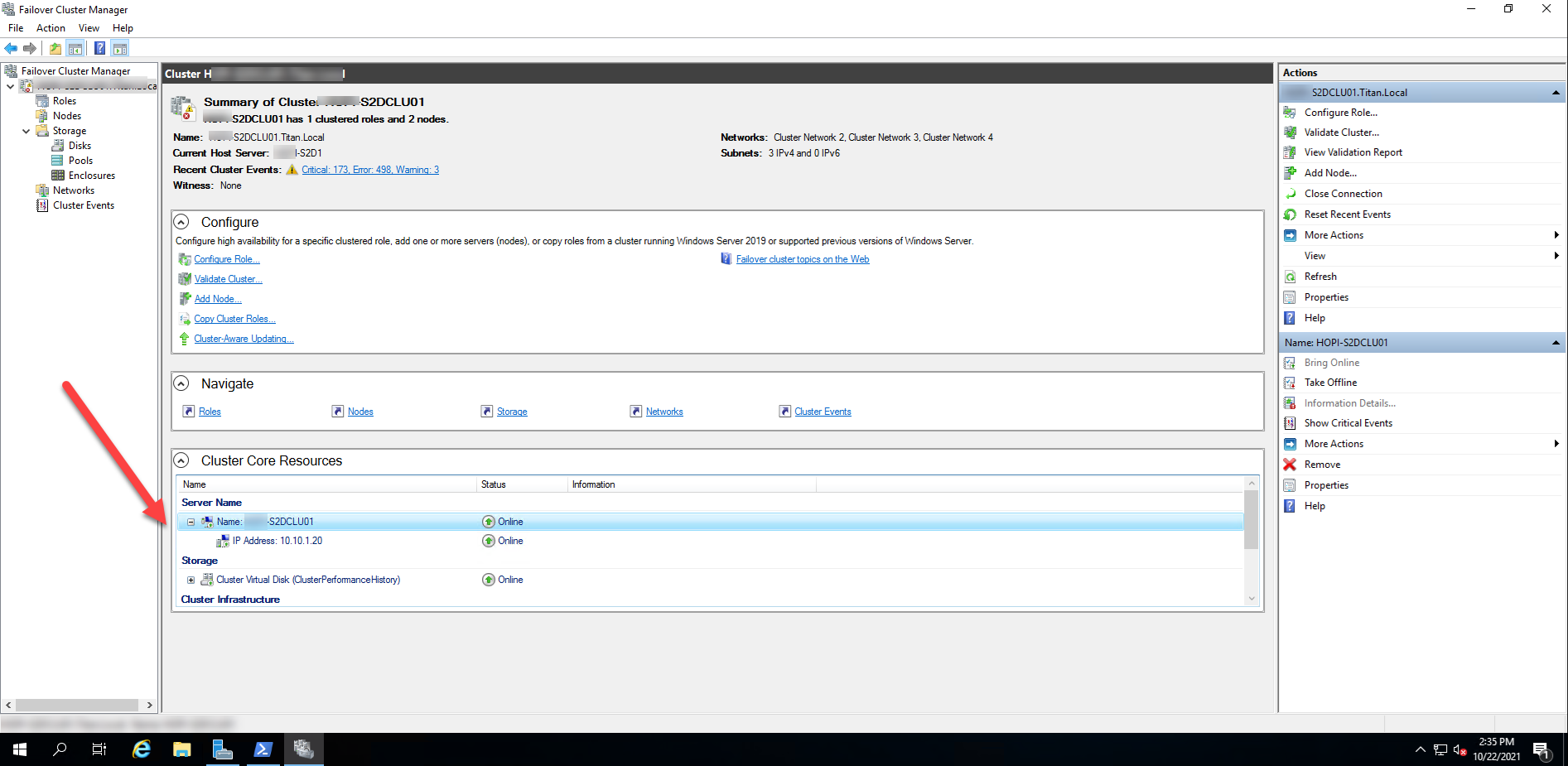Click the red Remove X icon
Viewport: 1568px width, 766px height.
[x=1290, y=465]
